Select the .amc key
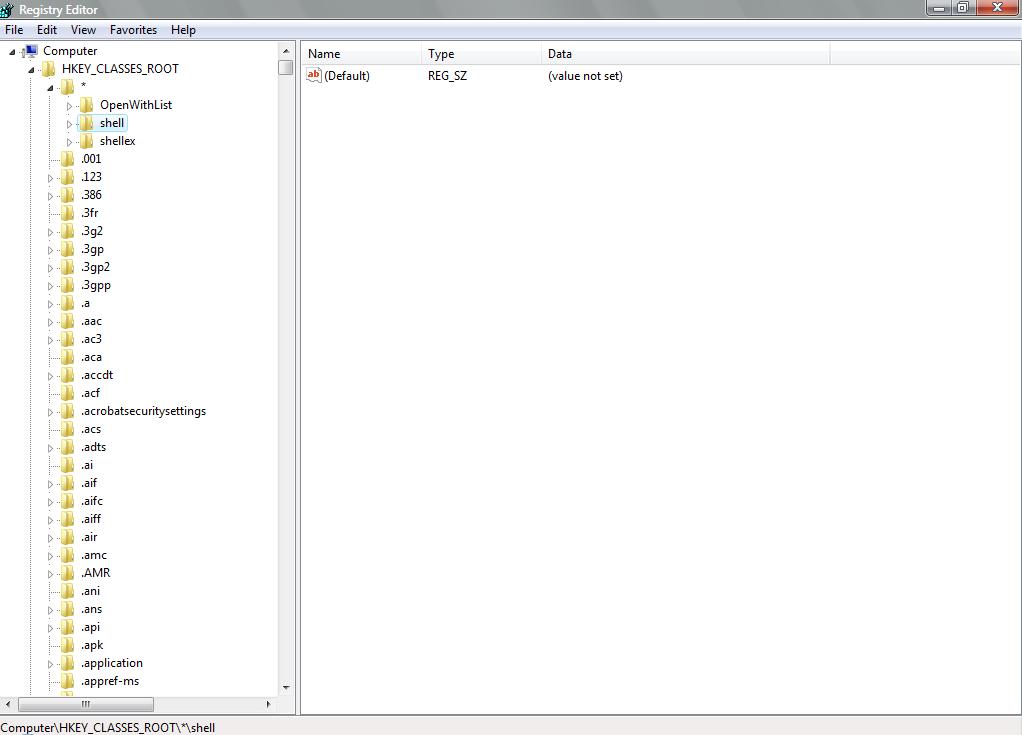This screenshot has width=1022, height=735. 94,555
